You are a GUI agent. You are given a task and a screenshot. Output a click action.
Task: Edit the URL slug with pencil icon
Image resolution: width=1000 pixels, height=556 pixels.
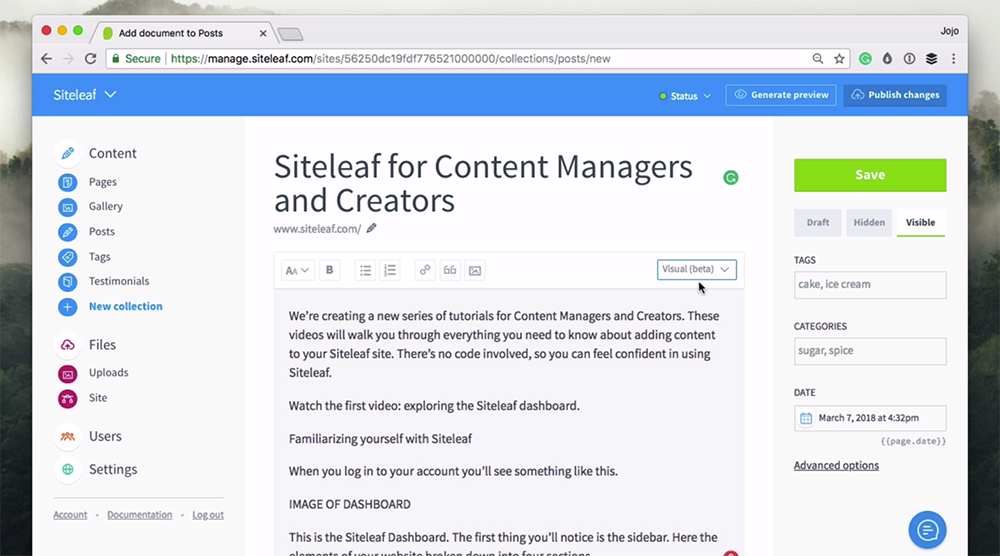click(372, 228)
